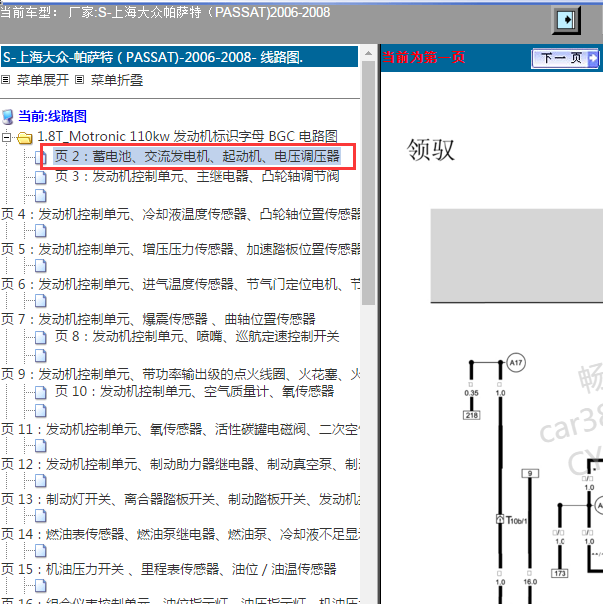Click the tree panel vertical scrollbar thumb

368,183
